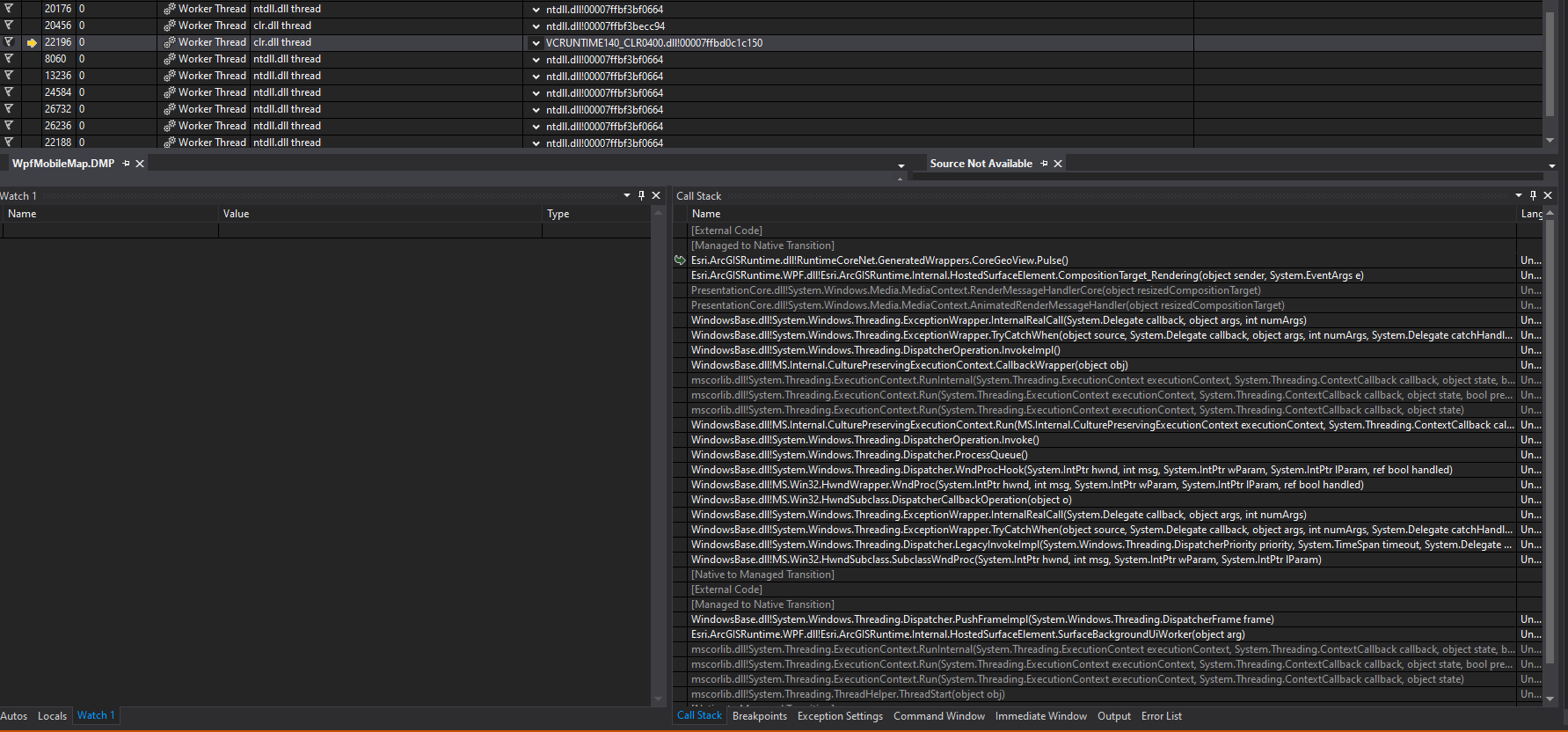Close the WpfMobileMap.DMP tab

pyautogui.click(x=140, y=164)
